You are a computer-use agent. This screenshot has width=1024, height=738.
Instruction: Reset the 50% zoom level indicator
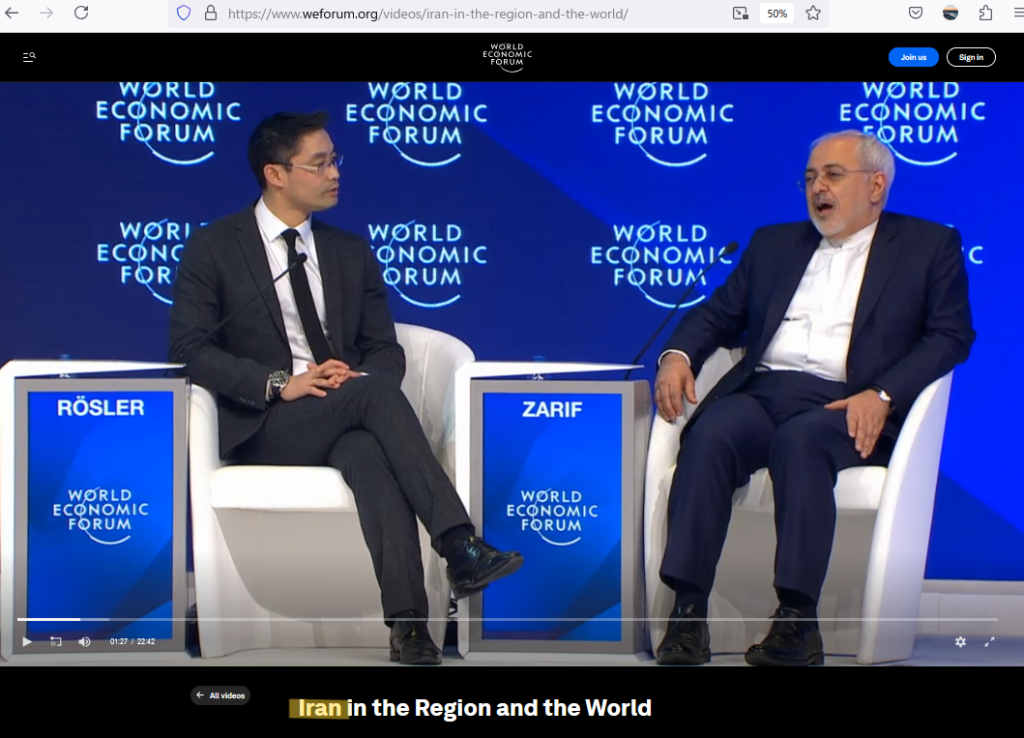point(776,13)
